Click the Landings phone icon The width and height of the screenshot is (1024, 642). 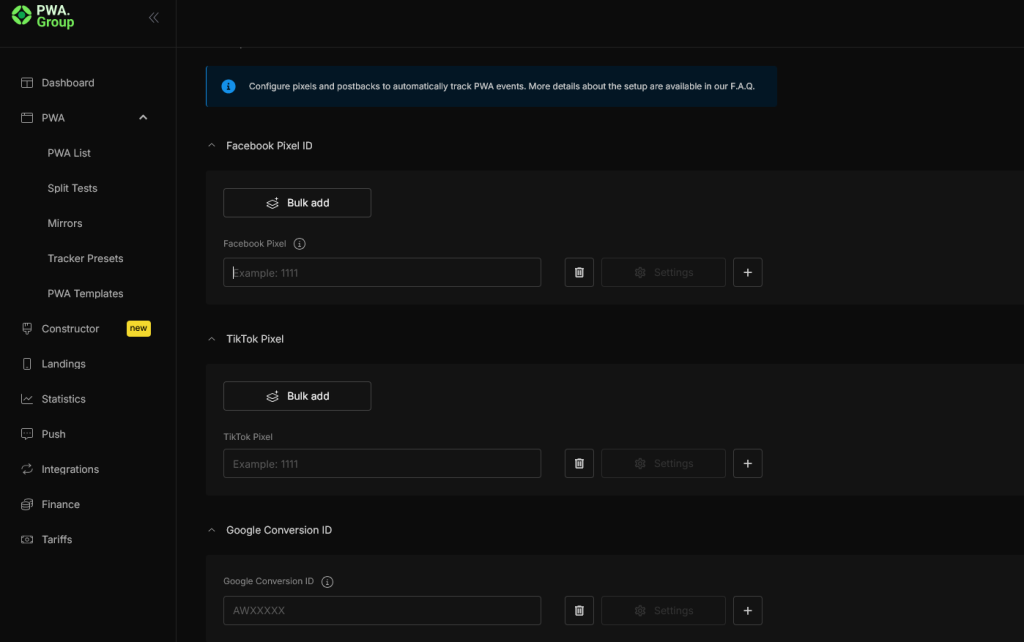click(27, 364)
